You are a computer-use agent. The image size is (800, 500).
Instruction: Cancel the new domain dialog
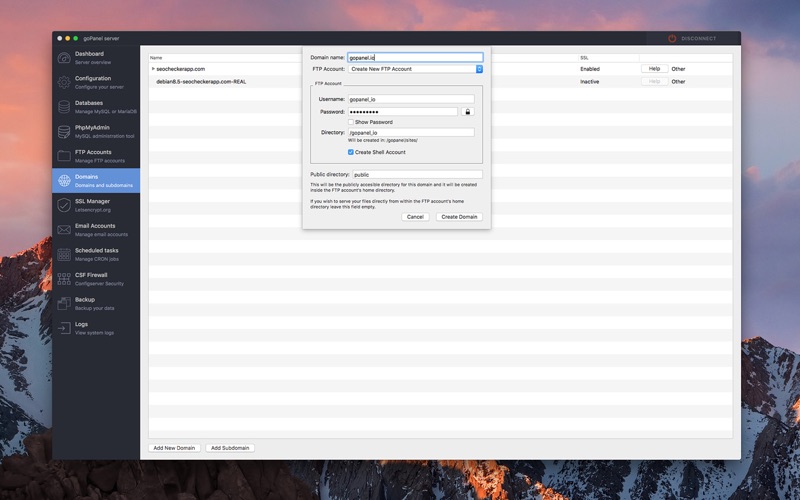point(415,217)
